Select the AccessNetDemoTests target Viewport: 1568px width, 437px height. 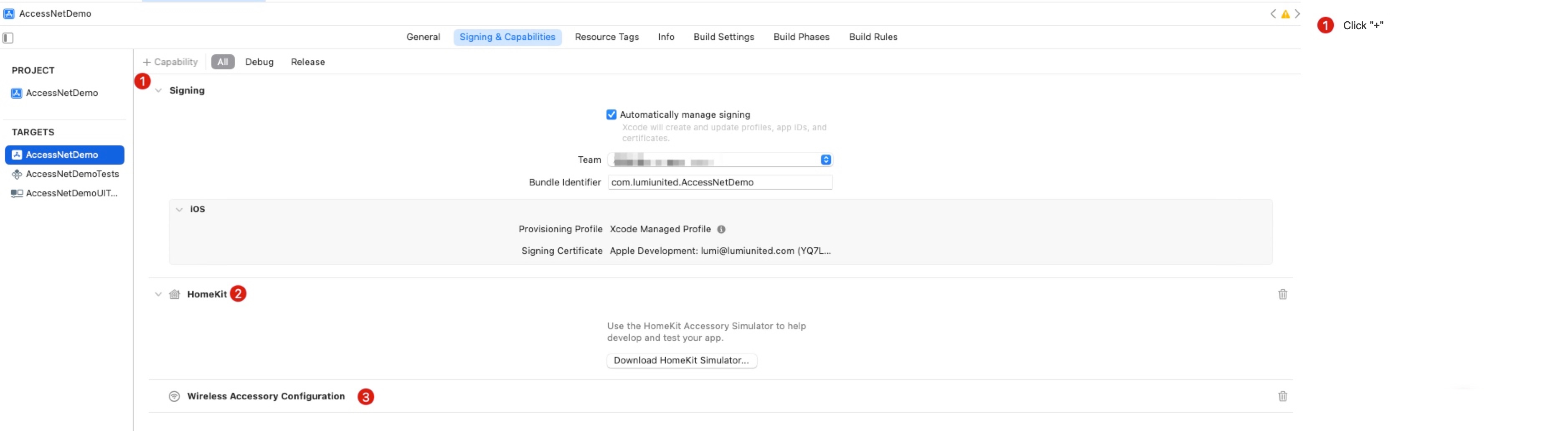coord(64,175)
